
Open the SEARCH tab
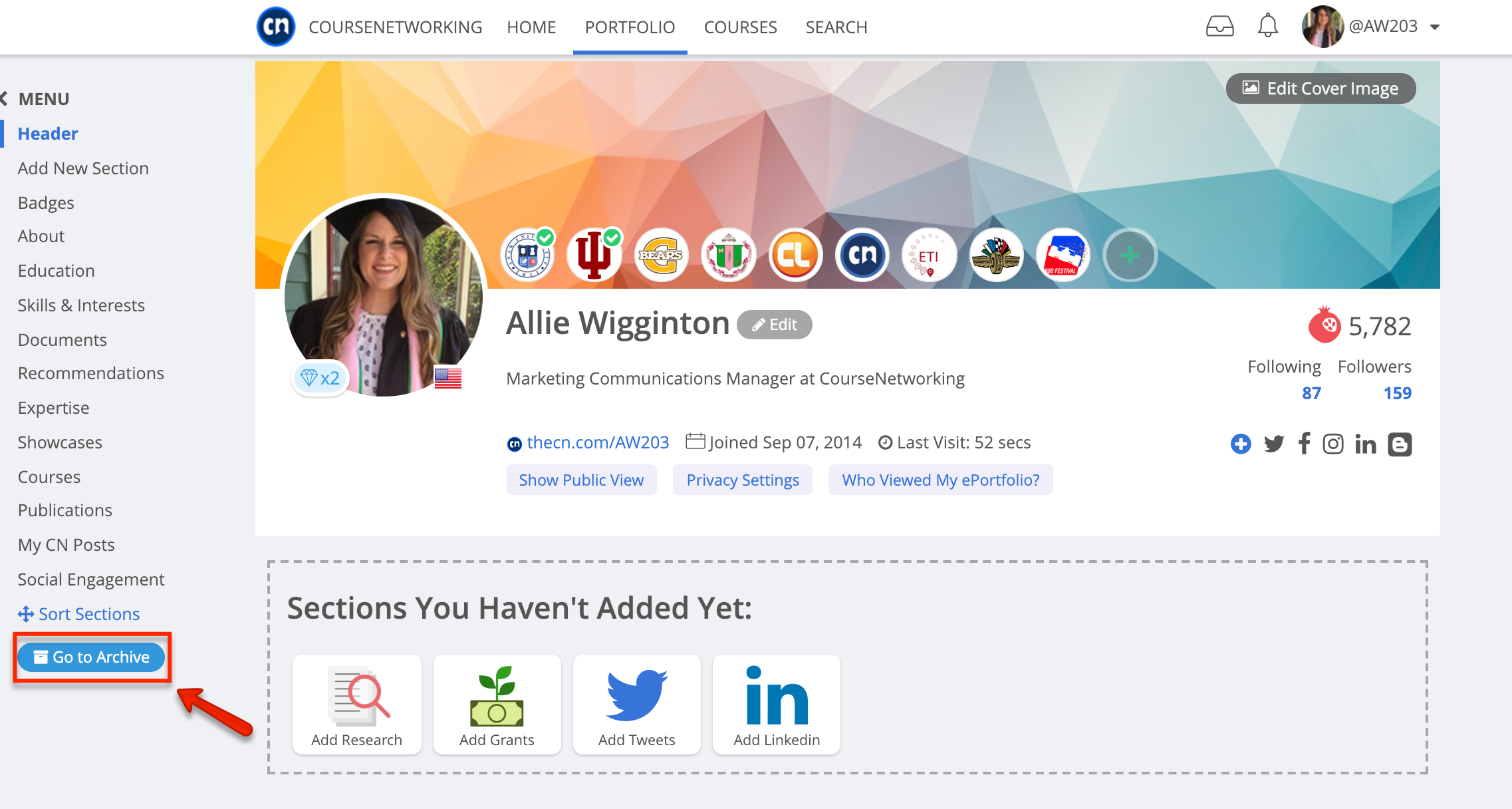[836, 27]
